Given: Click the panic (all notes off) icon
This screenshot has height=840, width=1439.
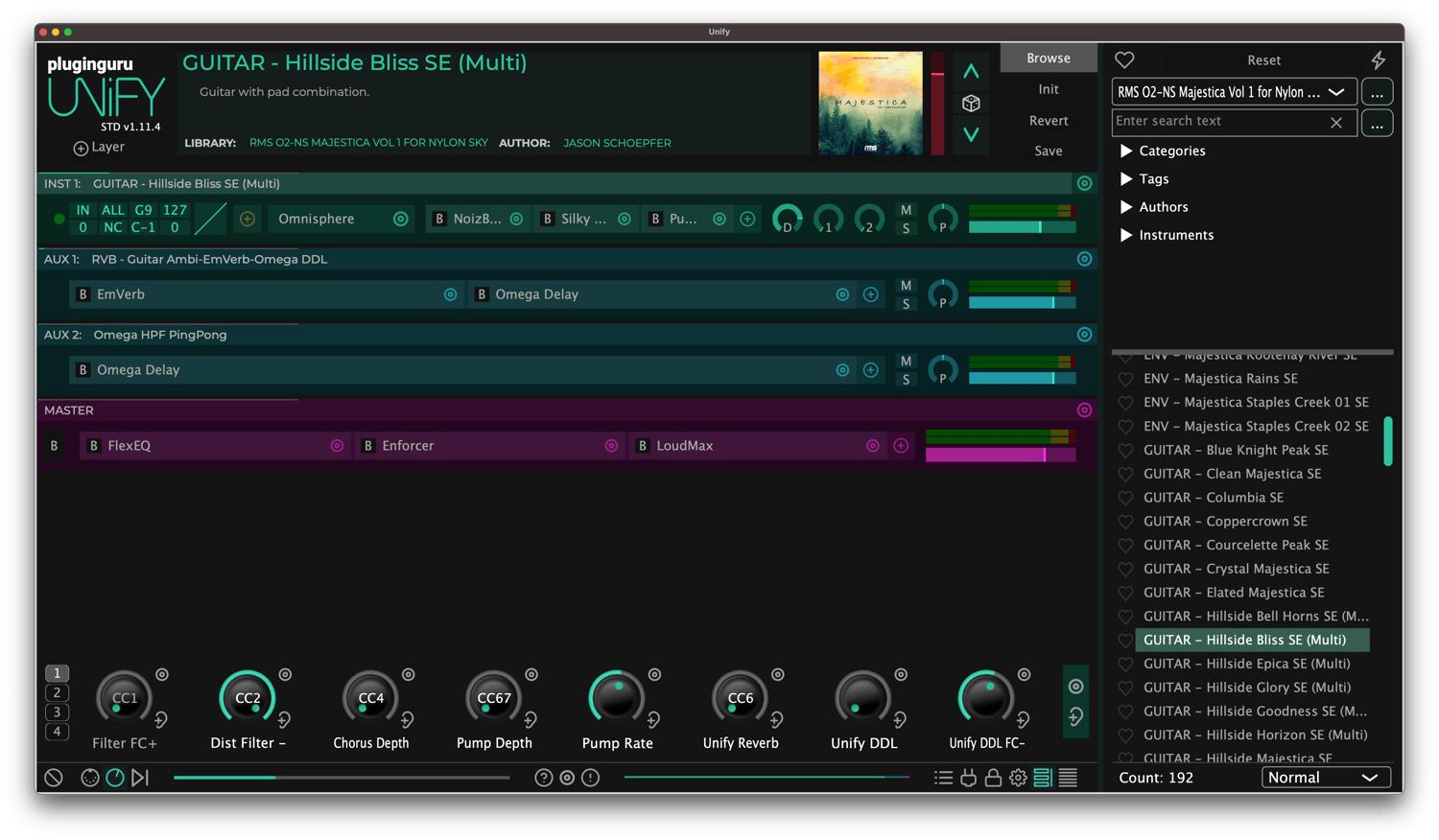Looking at the screenshot, I should (x=54, y=778).
